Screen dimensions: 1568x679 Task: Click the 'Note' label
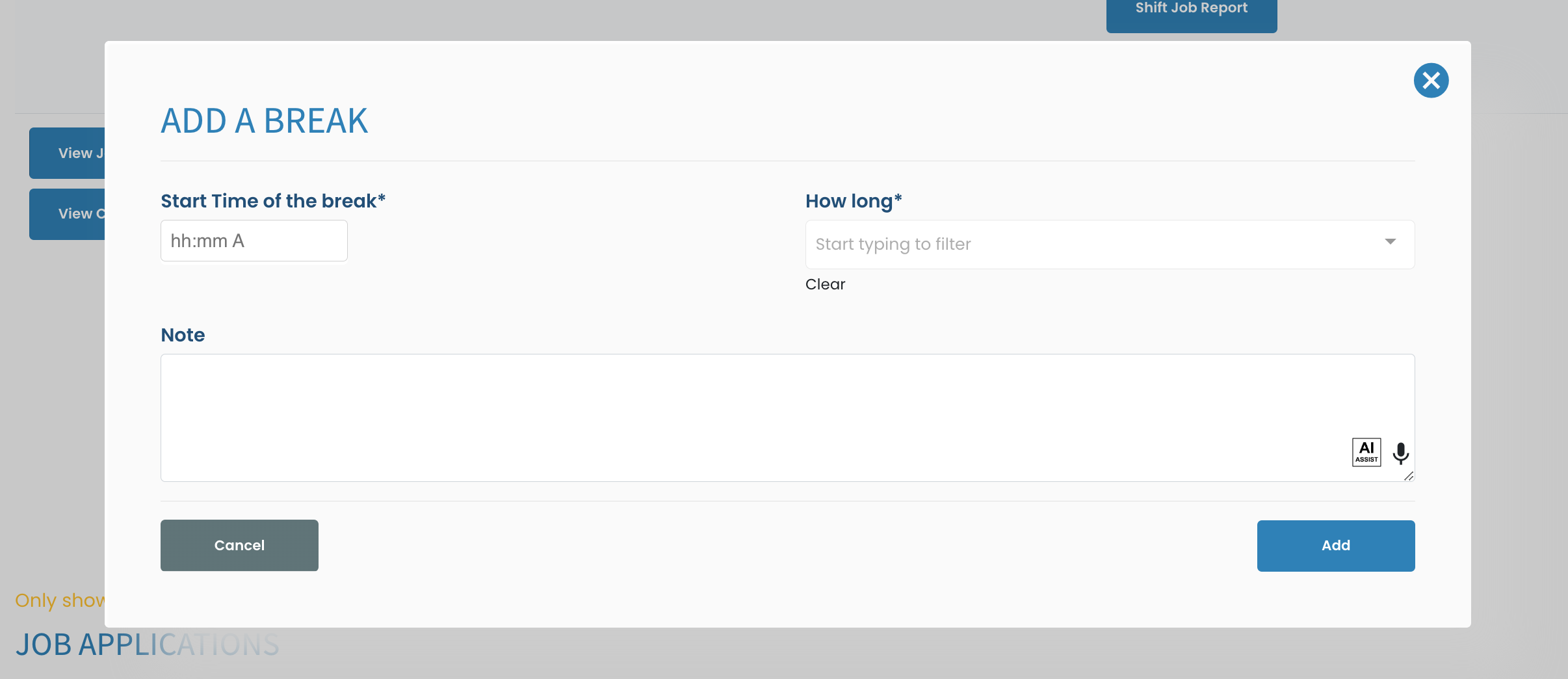click(x=183, y=335)
